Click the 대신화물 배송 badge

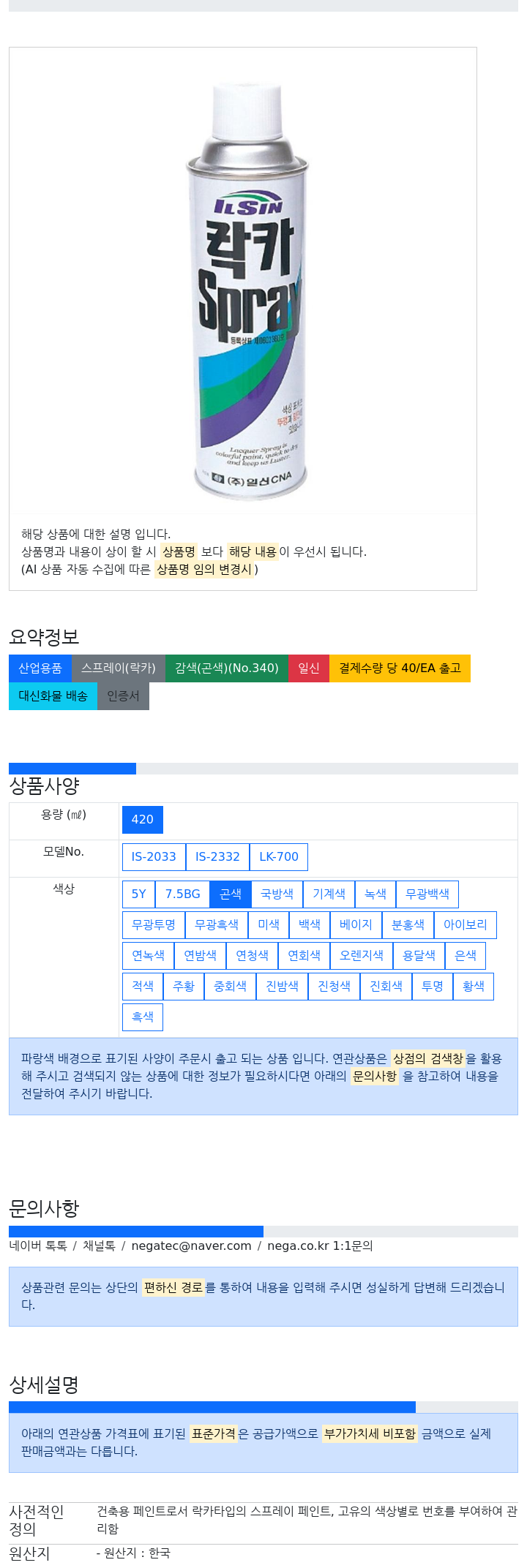pyautogui.click(x=53, y=696)
